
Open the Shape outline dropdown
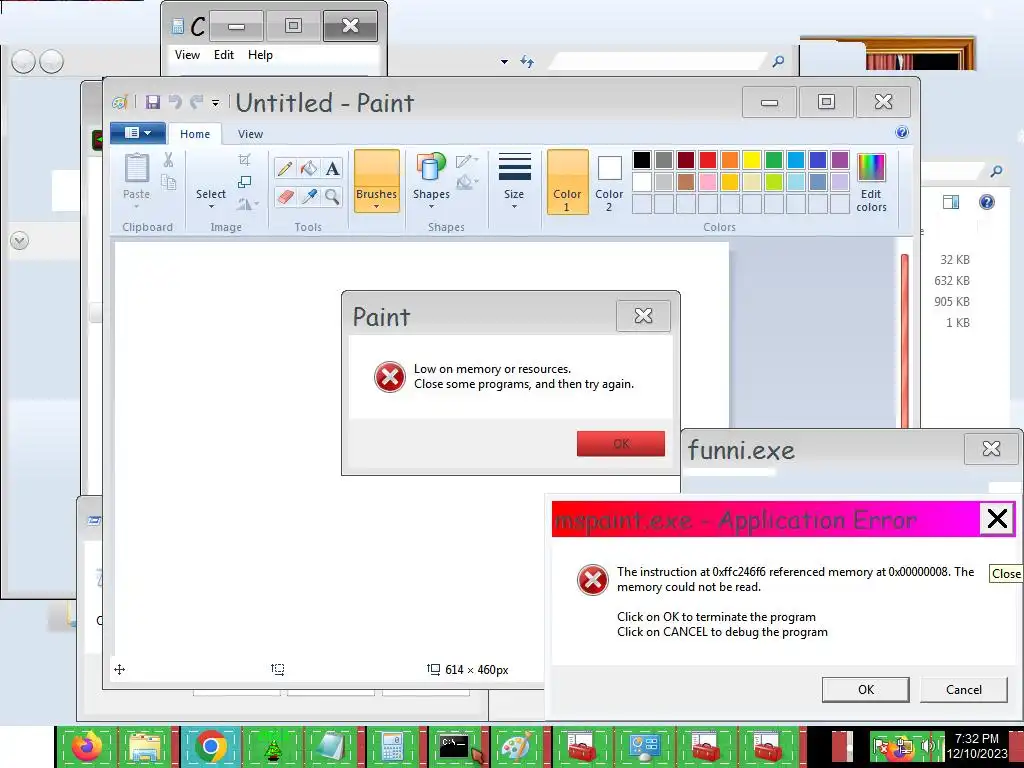[x=467, y=161]
